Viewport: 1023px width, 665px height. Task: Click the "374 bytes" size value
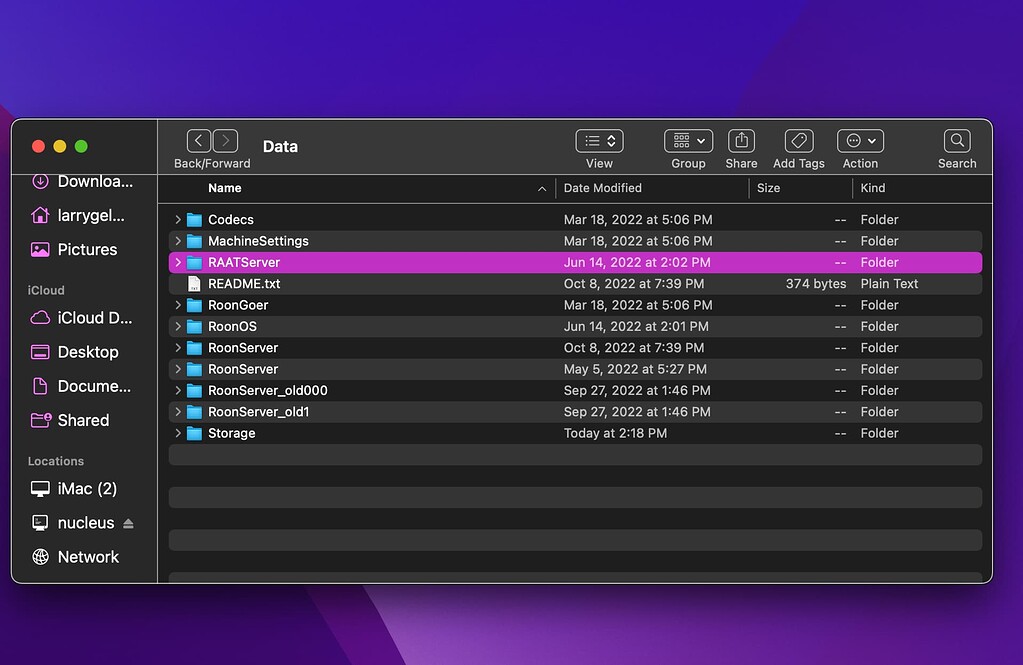(816, 284)
